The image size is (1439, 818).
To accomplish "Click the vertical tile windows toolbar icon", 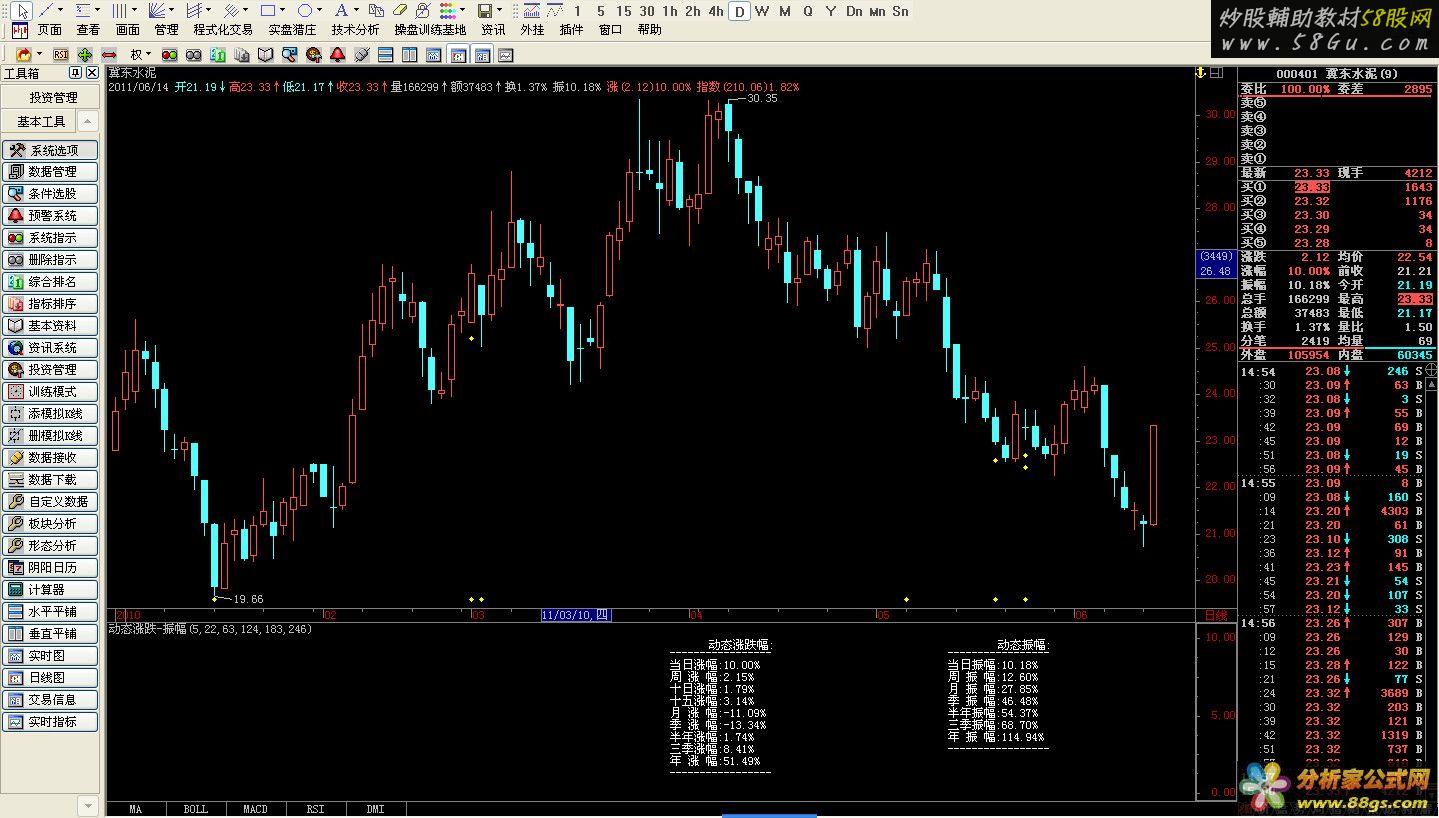I will [x=409, y=55].
